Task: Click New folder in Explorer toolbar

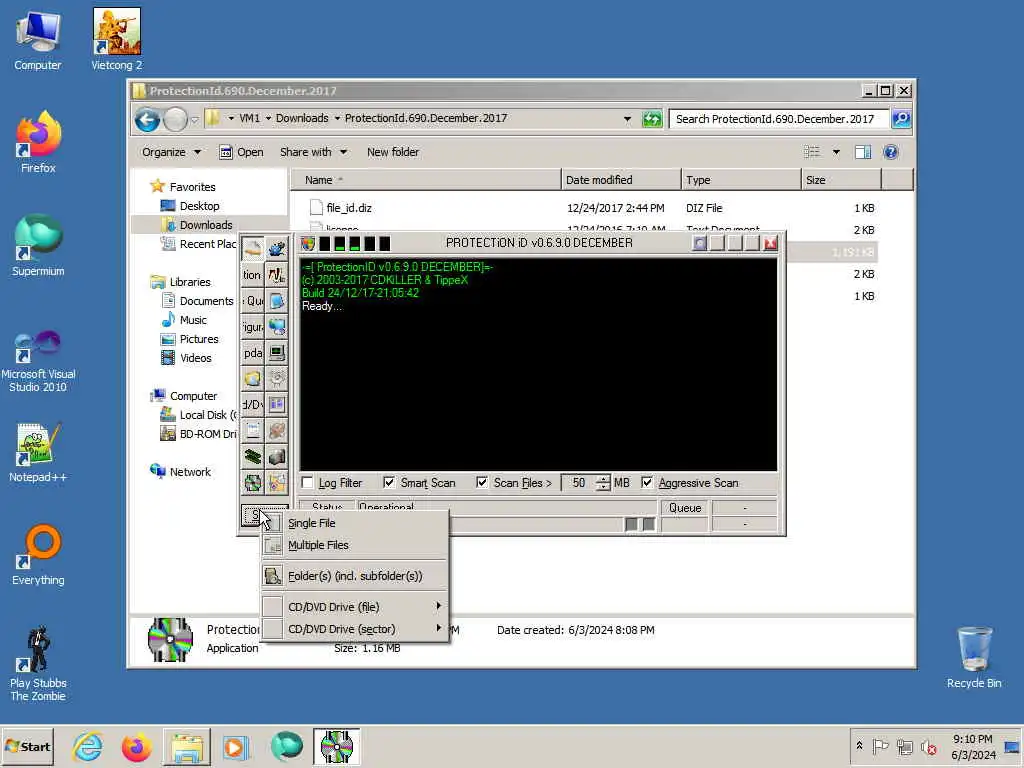Action: tap(392, 152)
